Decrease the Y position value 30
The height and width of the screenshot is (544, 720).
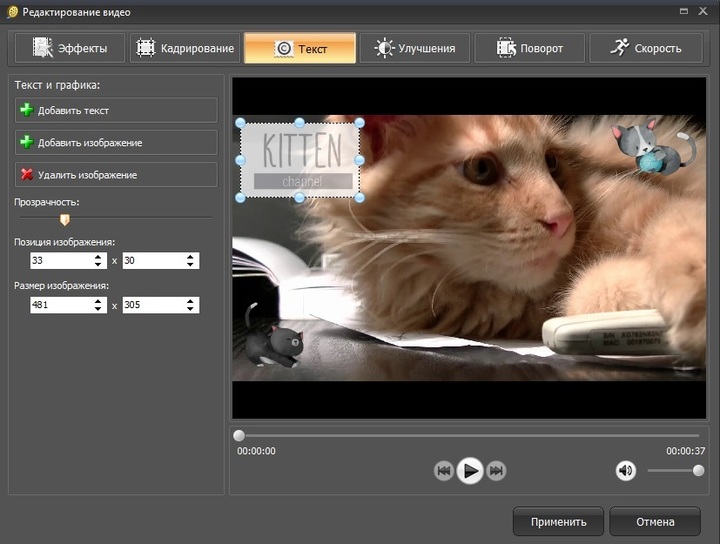point(190,264)
